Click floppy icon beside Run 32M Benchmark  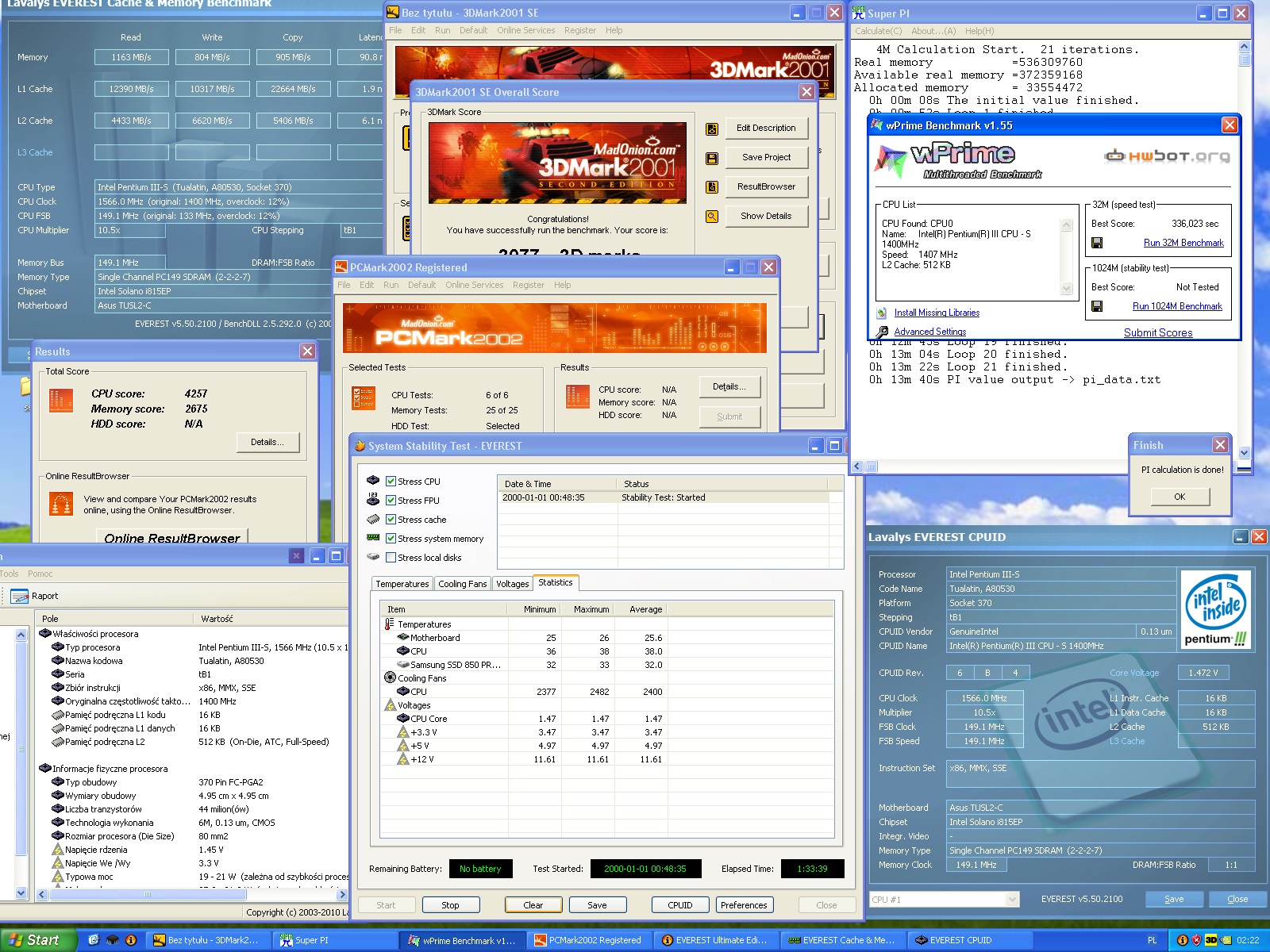tap(1097, 243)
